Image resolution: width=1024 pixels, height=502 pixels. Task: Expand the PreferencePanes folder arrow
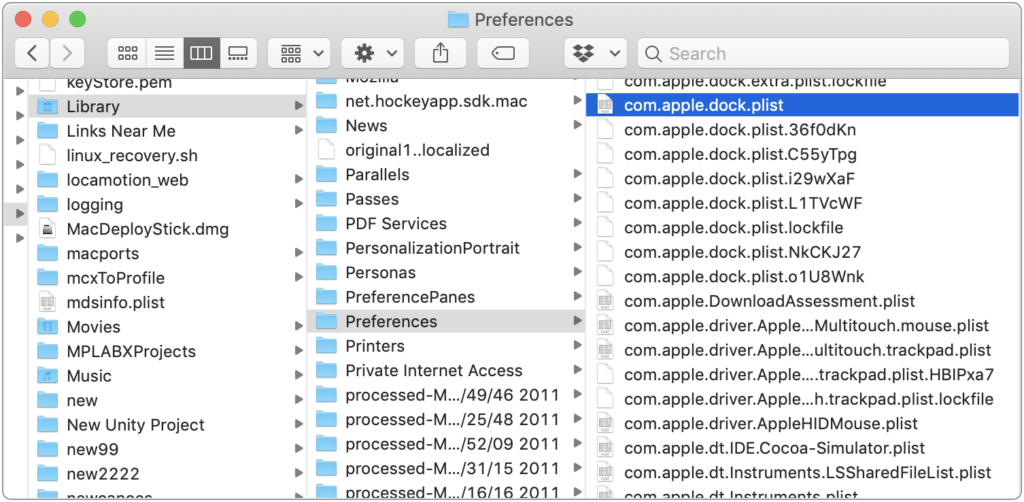[x=577, y=296]
